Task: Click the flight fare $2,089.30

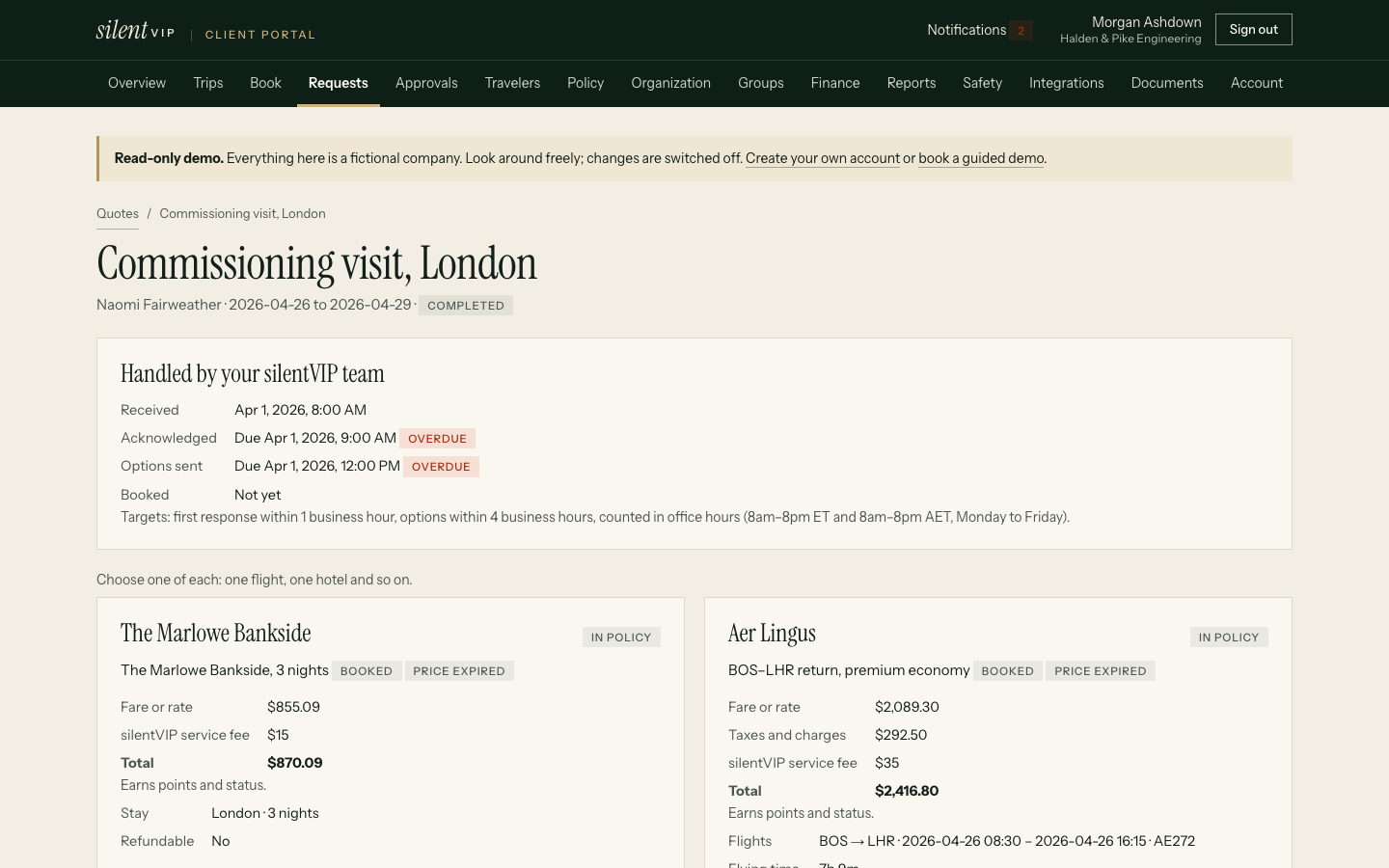Action: tap(907, 707)
